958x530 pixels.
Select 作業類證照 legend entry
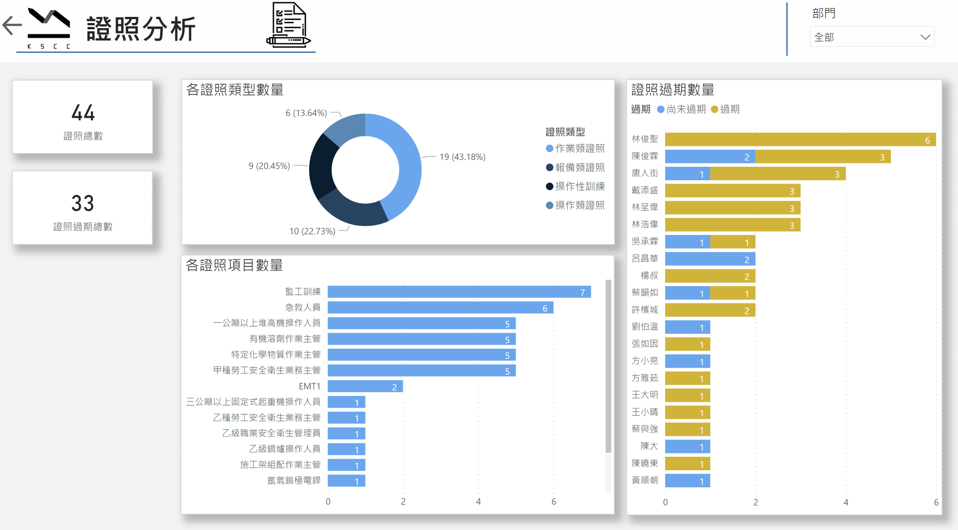click(575, 149)
